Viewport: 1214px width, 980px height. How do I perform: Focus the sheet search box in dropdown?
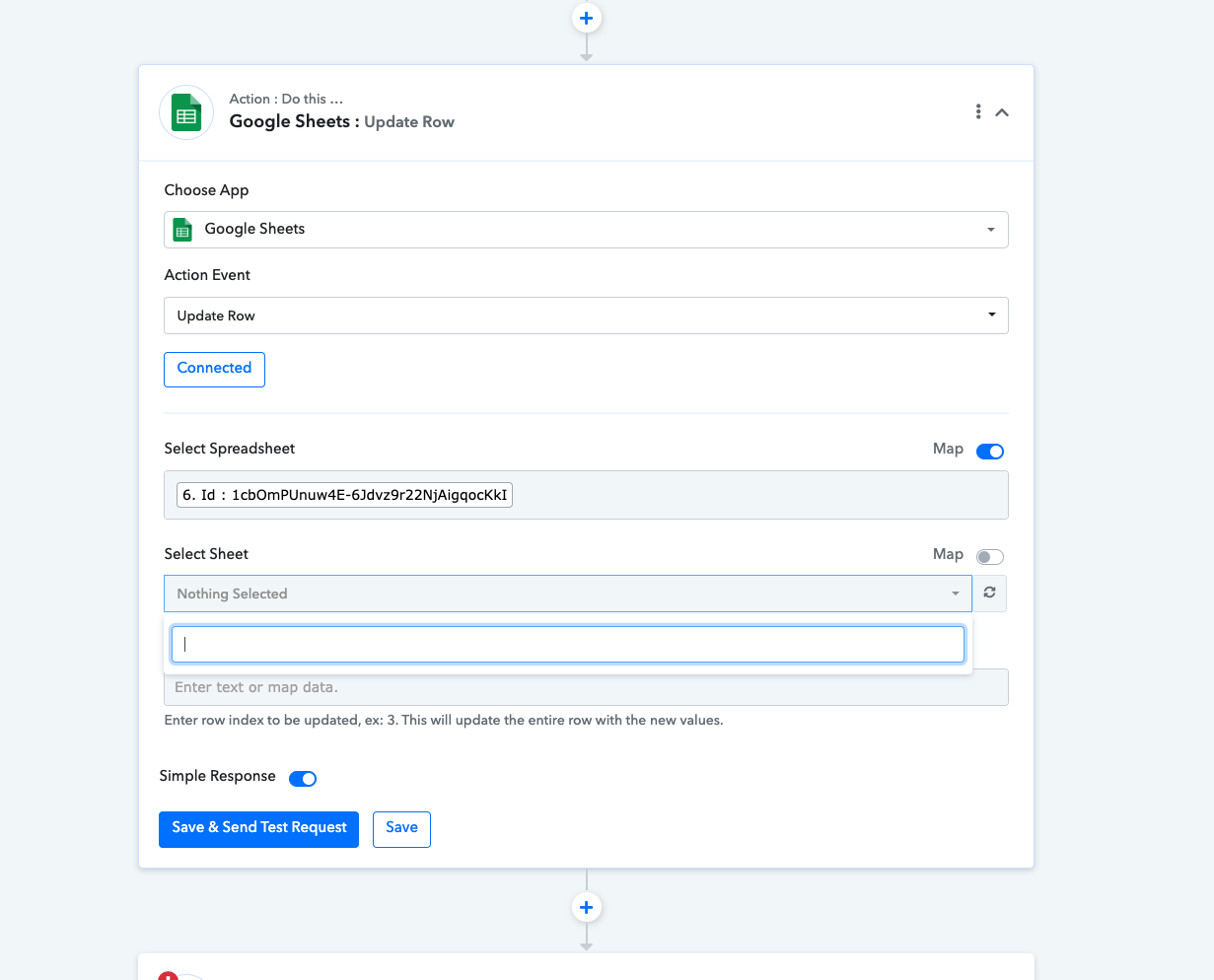[568, 645]
